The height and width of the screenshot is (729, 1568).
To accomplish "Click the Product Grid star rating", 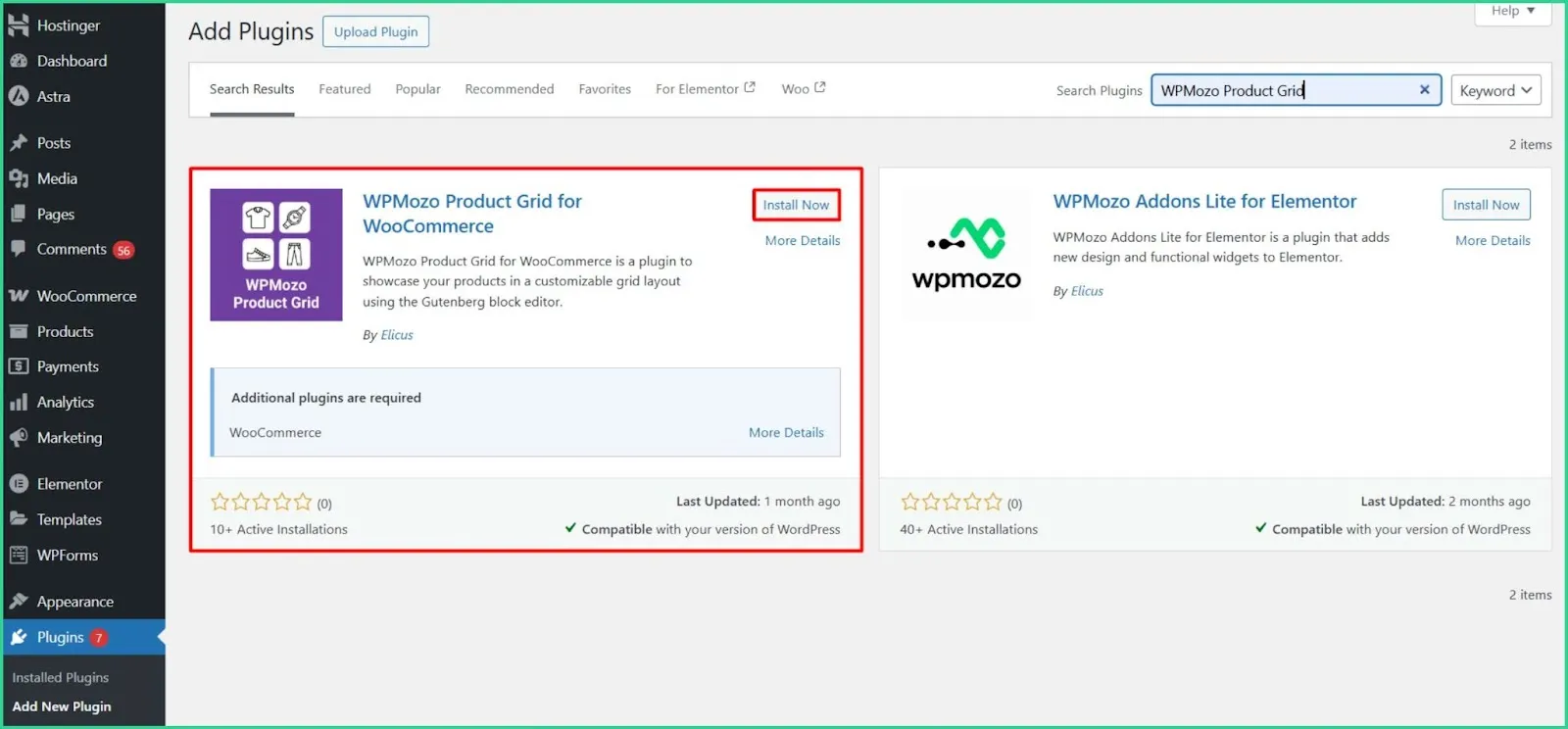I will pyautogui.click(x=262, y=503).
